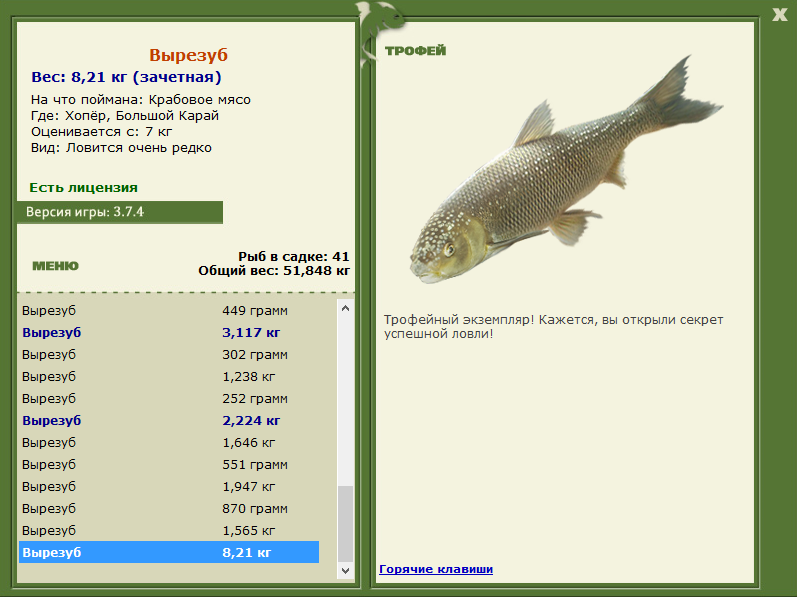Select the bold Вырезуб 3,117 кг row

pos(168,332)
